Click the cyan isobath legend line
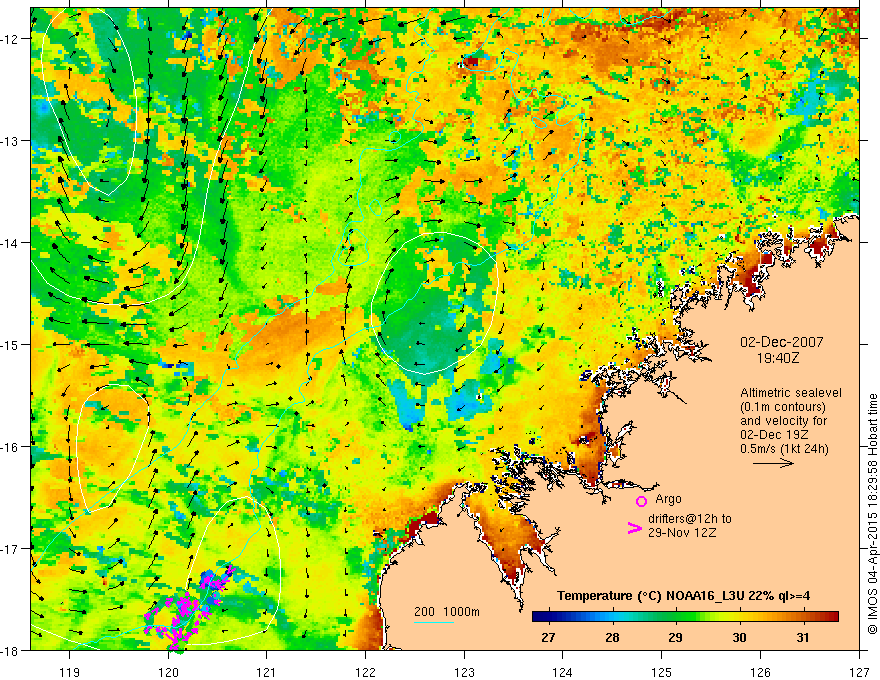880x680 pixels. tap(433, 622)
